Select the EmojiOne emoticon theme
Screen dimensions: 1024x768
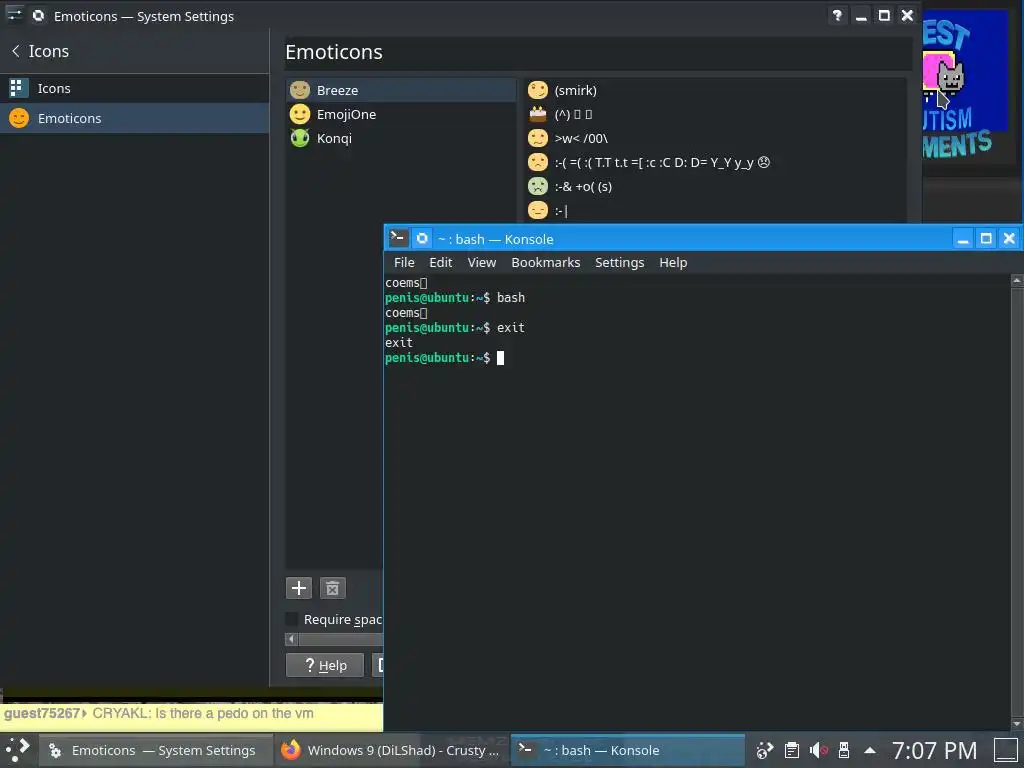pyautogui.click(x=401, y=114)
